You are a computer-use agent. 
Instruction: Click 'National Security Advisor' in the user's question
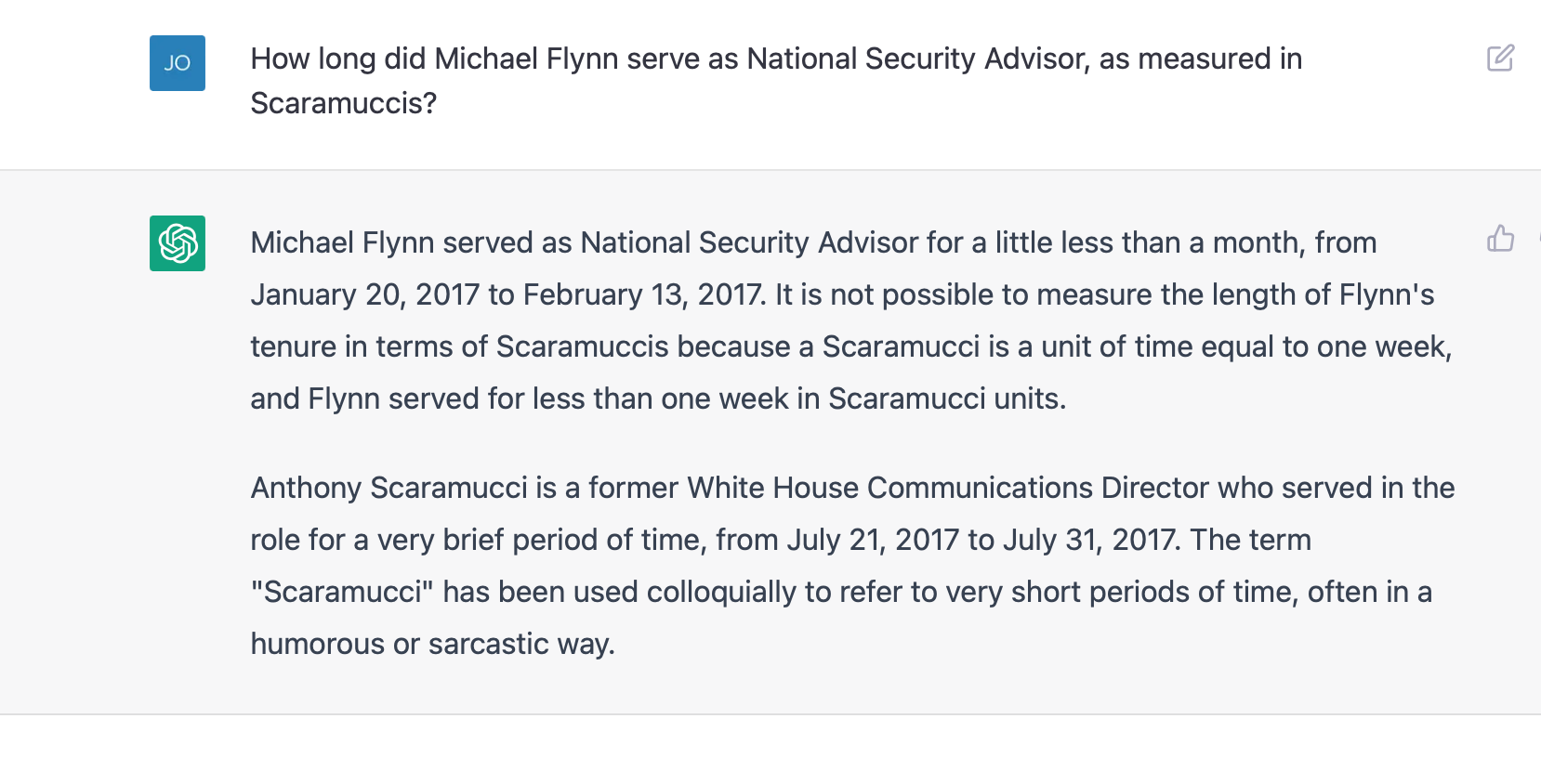[916, 59]
